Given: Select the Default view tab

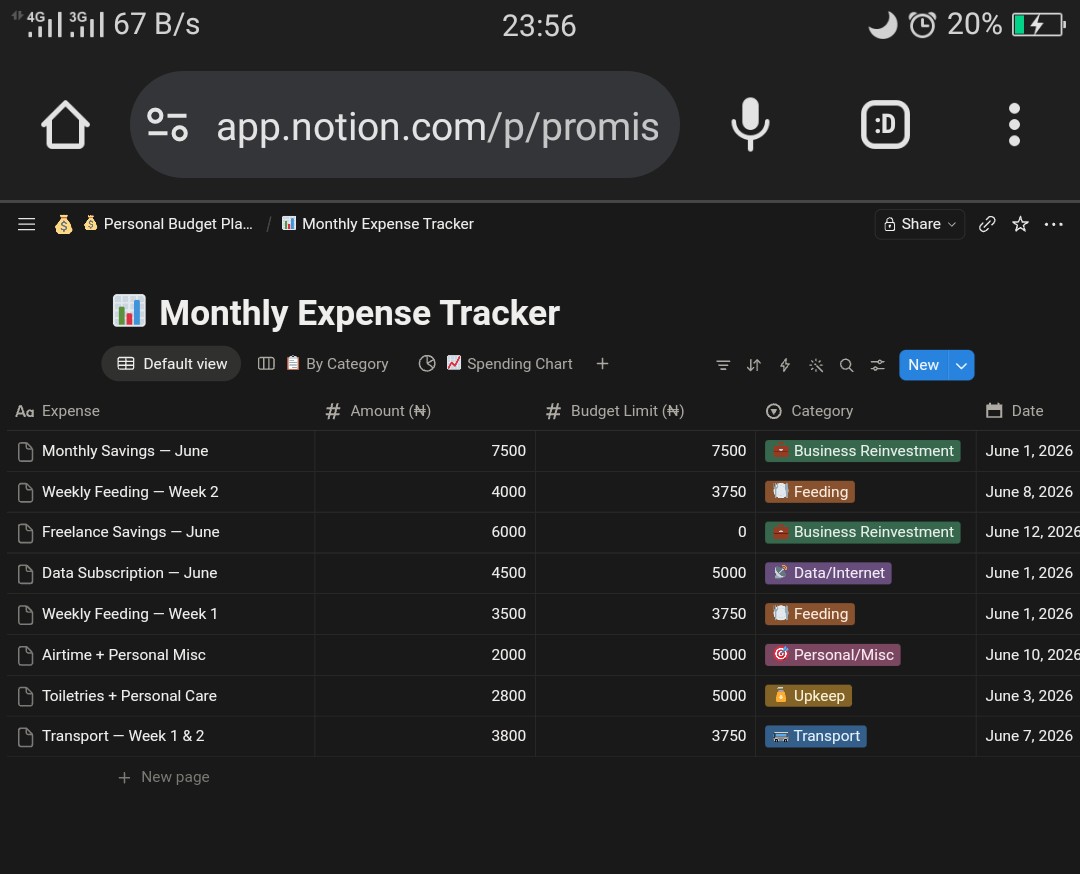Looking at the screenshot, I should click(172, 364).
